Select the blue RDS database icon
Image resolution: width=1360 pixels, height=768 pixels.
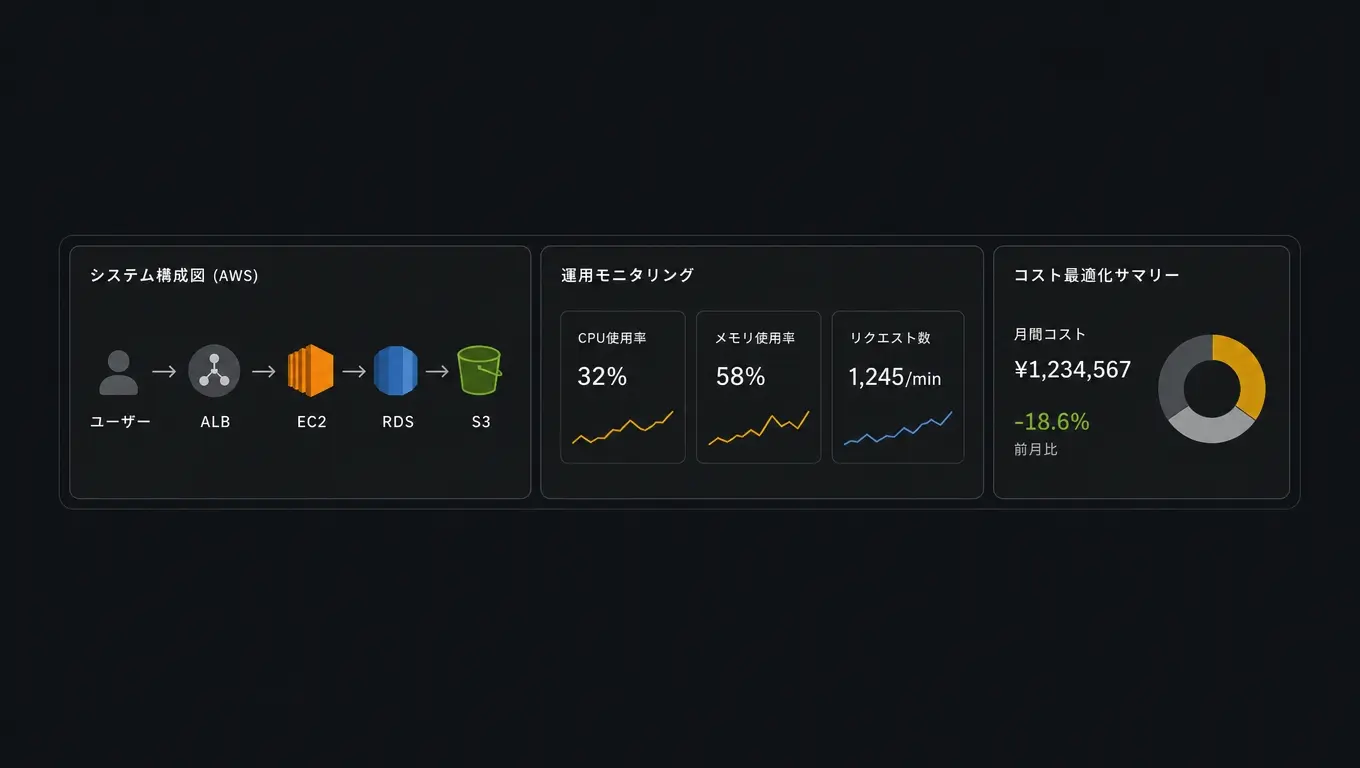point(395,371)
